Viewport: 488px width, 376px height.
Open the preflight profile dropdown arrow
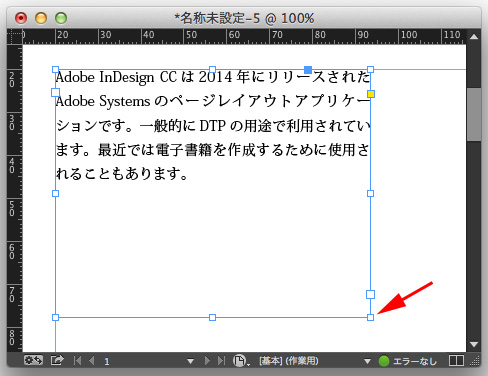click(x=367, y=361)
